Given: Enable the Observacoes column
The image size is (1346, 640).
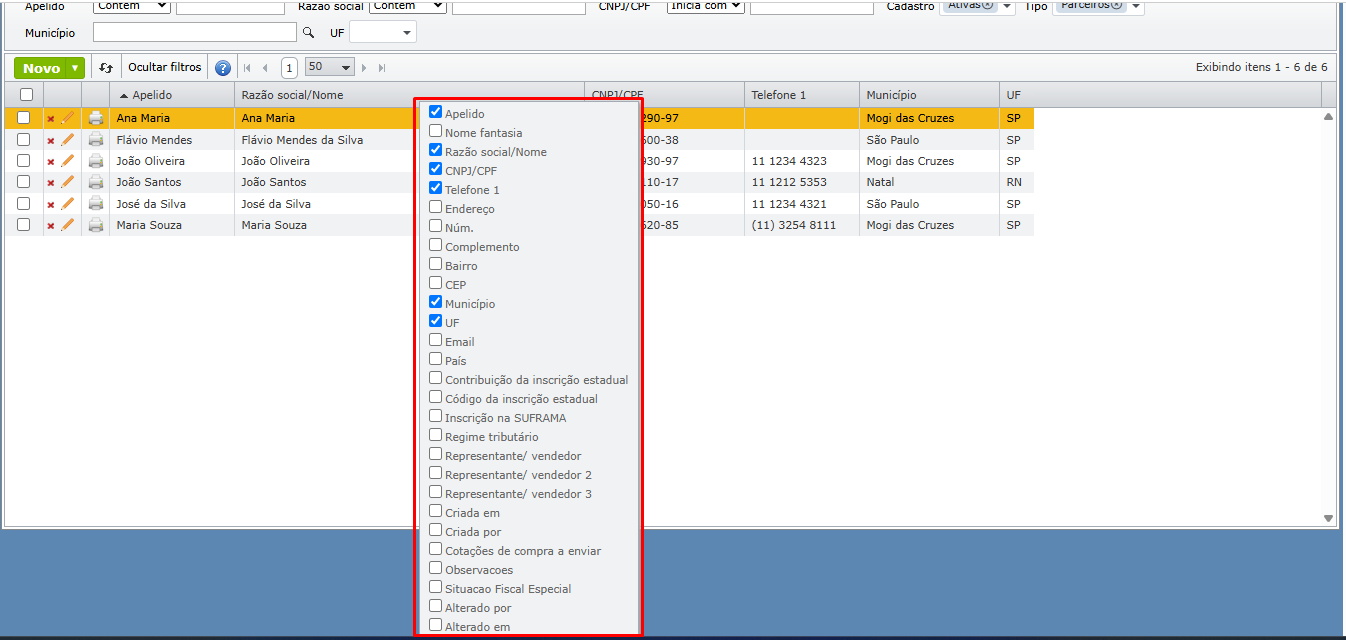Looking at the screenshot, I should tap(435, 568).
